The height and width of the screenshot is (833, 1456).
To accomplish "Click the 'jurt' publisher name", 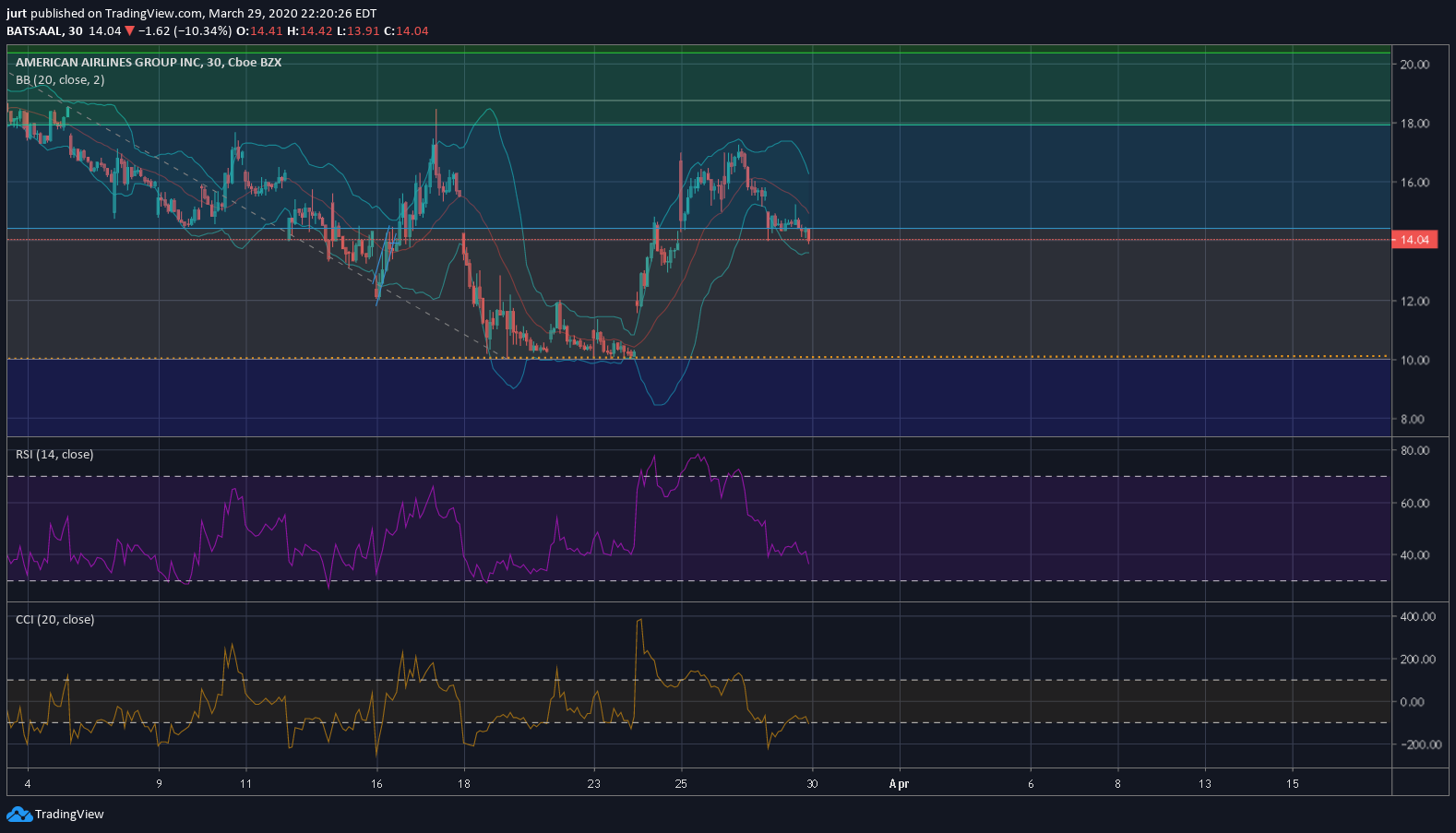I will tap(17, 14).
